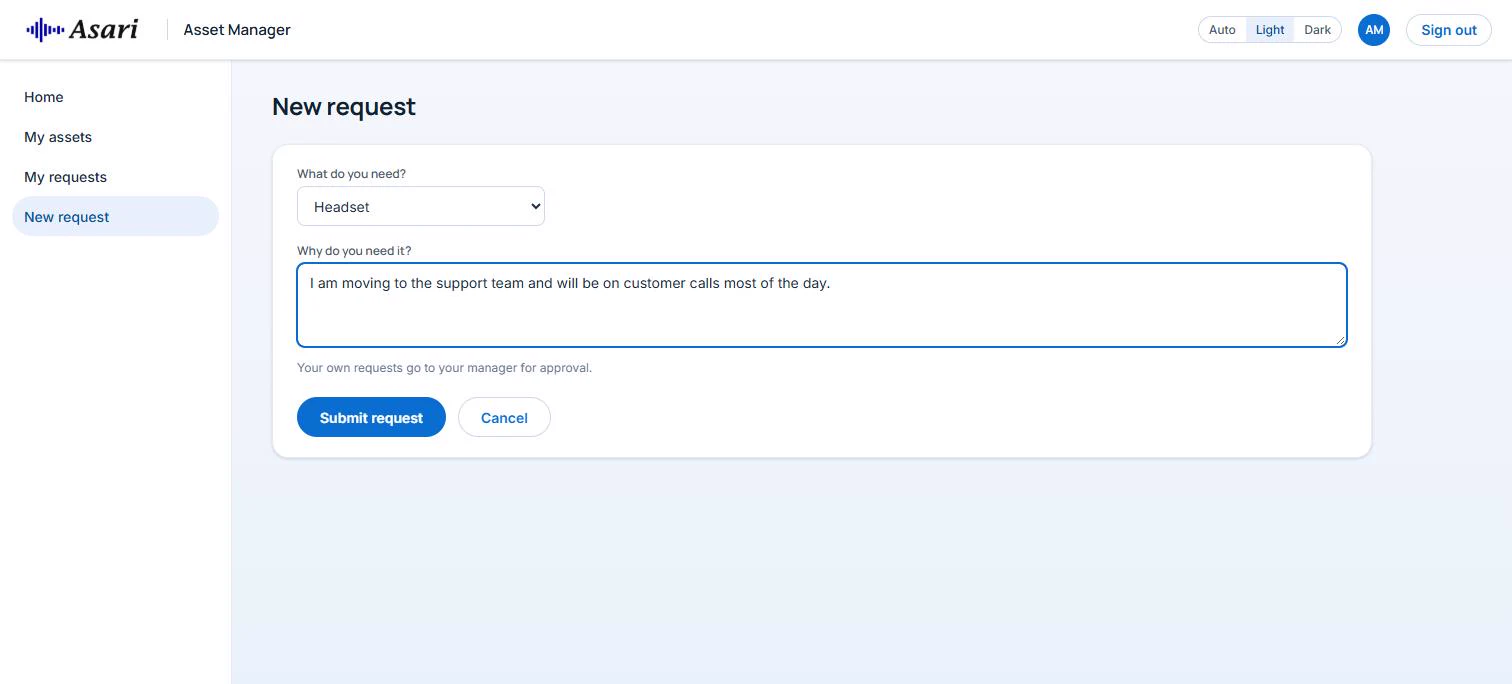Submit the request

[371, 417]
